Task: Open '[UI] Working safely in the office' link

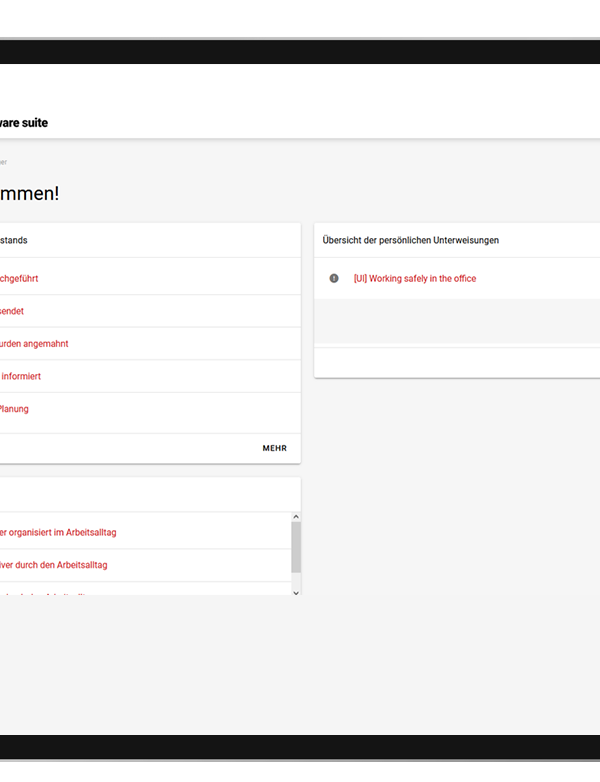Action: [414, 278]
